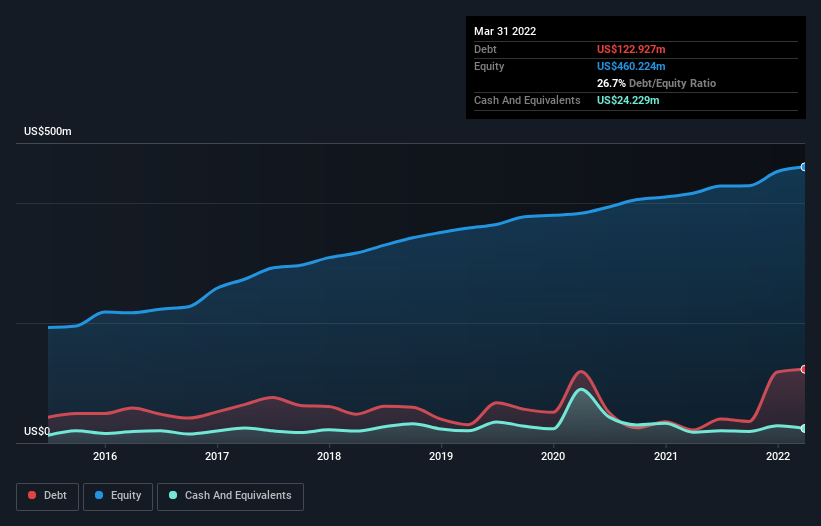Viewport: 821px width, 526px height.
Task: Click the US$460.224m equity value
Action: tap(631, 66)
